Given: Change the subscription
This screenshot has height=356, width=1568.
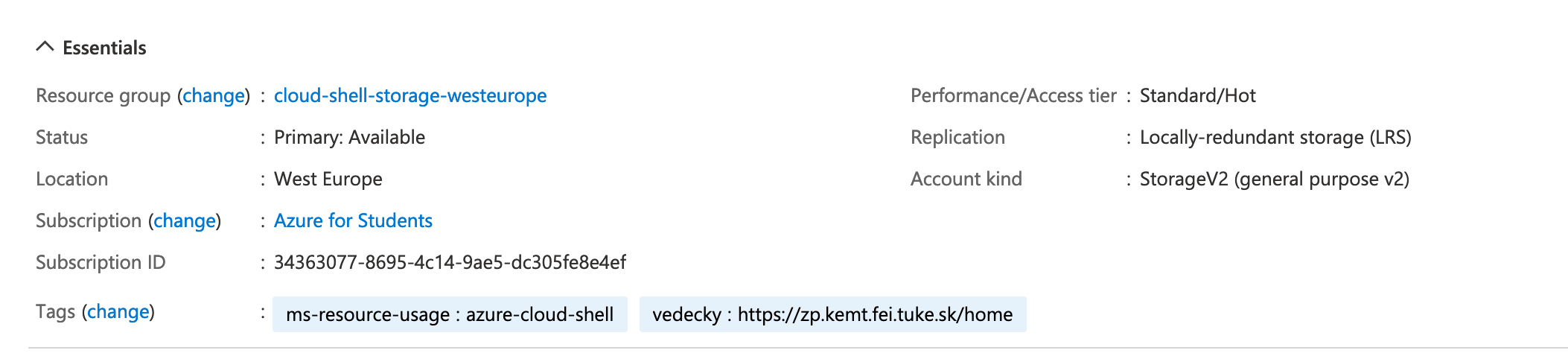Looking at the screenshot, I should tap(185, 221).
